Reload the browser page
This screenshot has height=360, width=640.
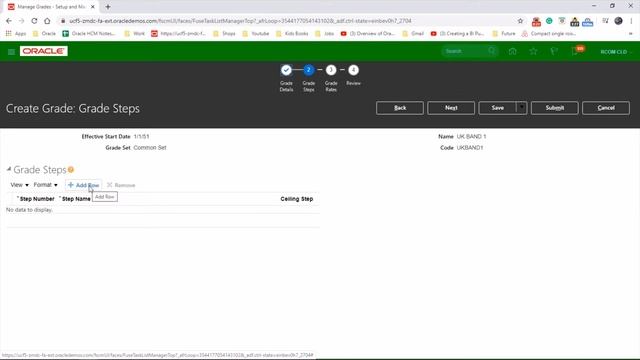point(34,21)
